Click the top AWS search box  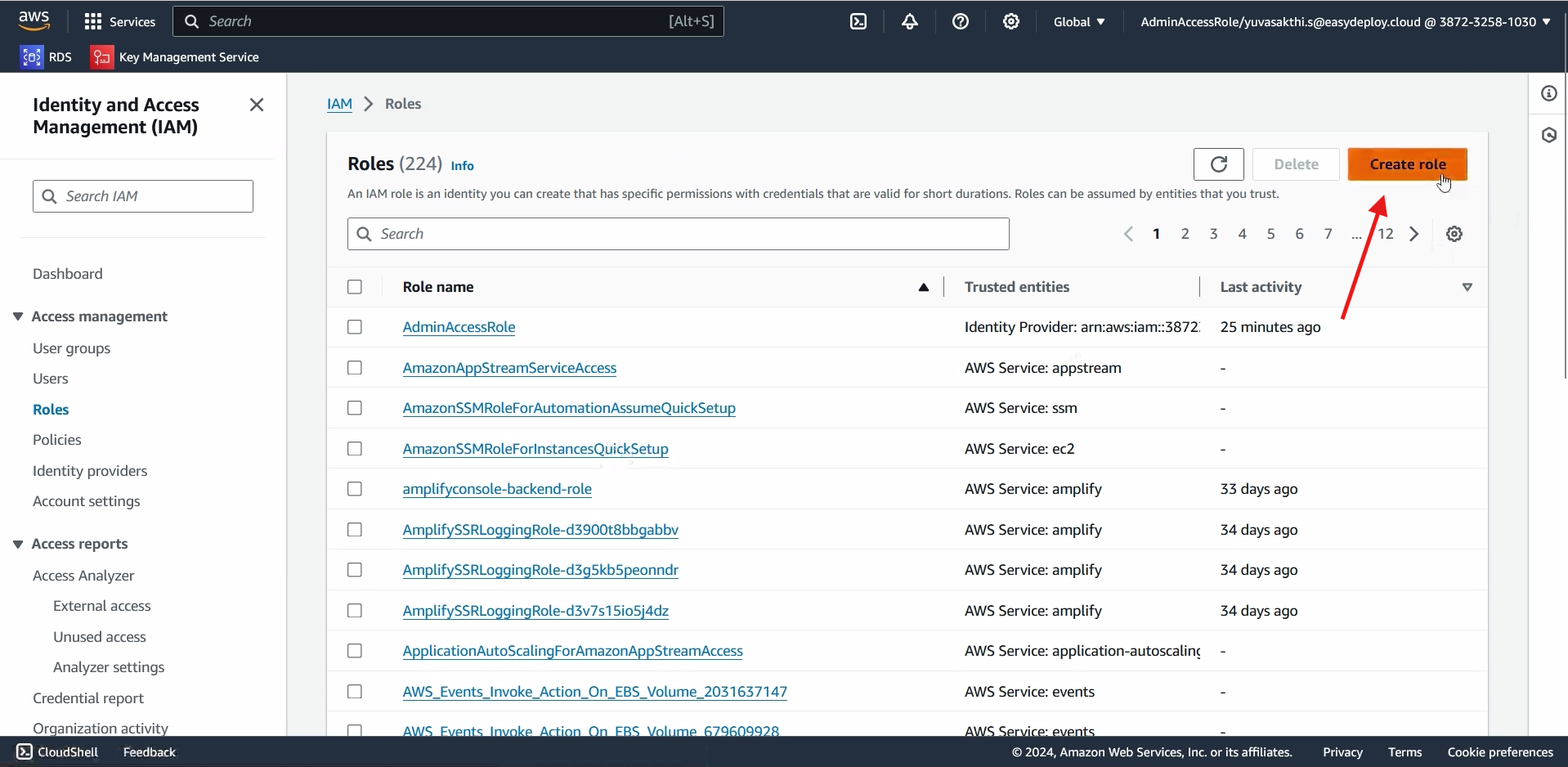448,21
